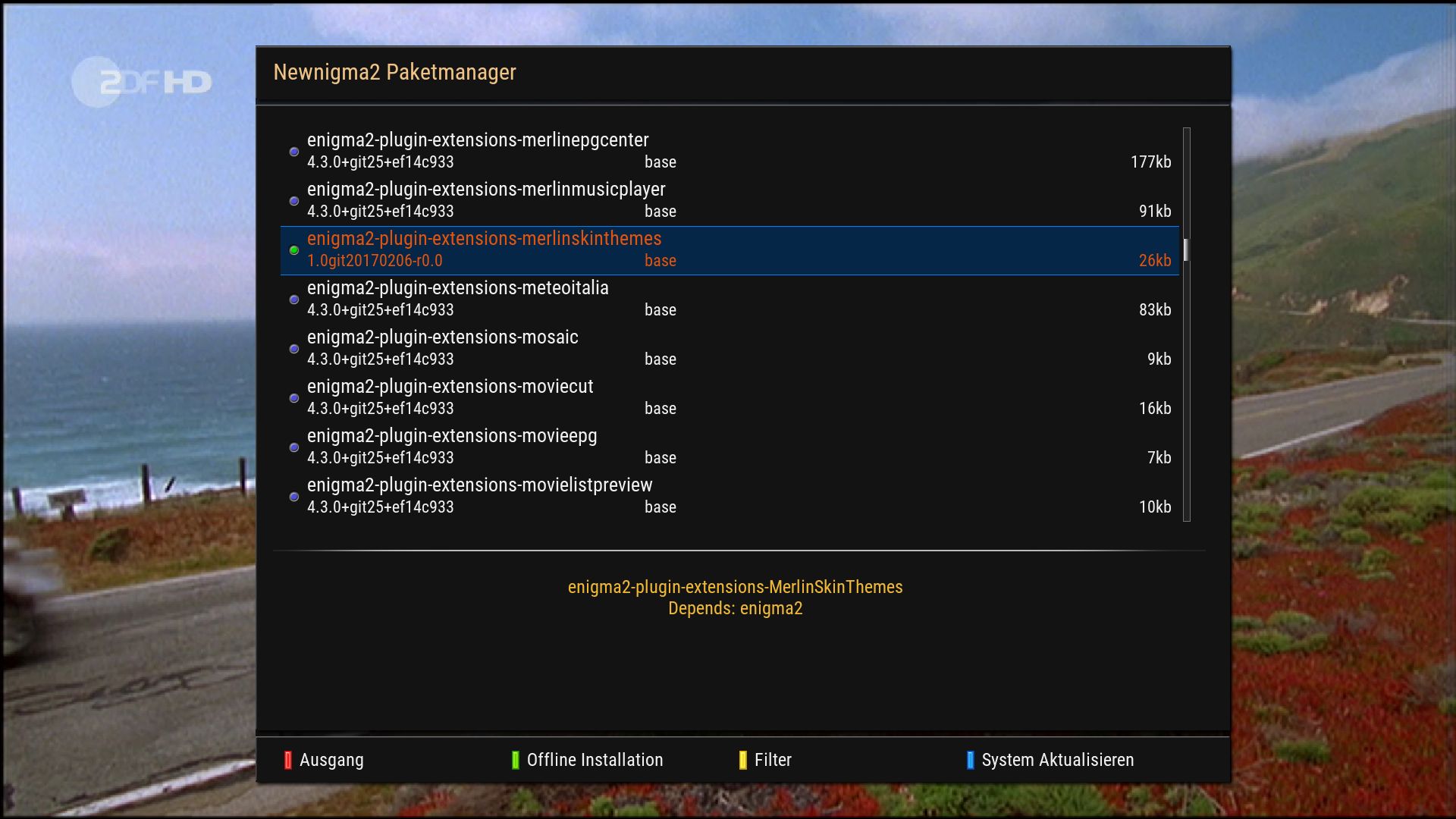This screenshot has width=1456, height=819.
Task: Click the status dot beside merlinmusicplayer
Action: (294, 201)
